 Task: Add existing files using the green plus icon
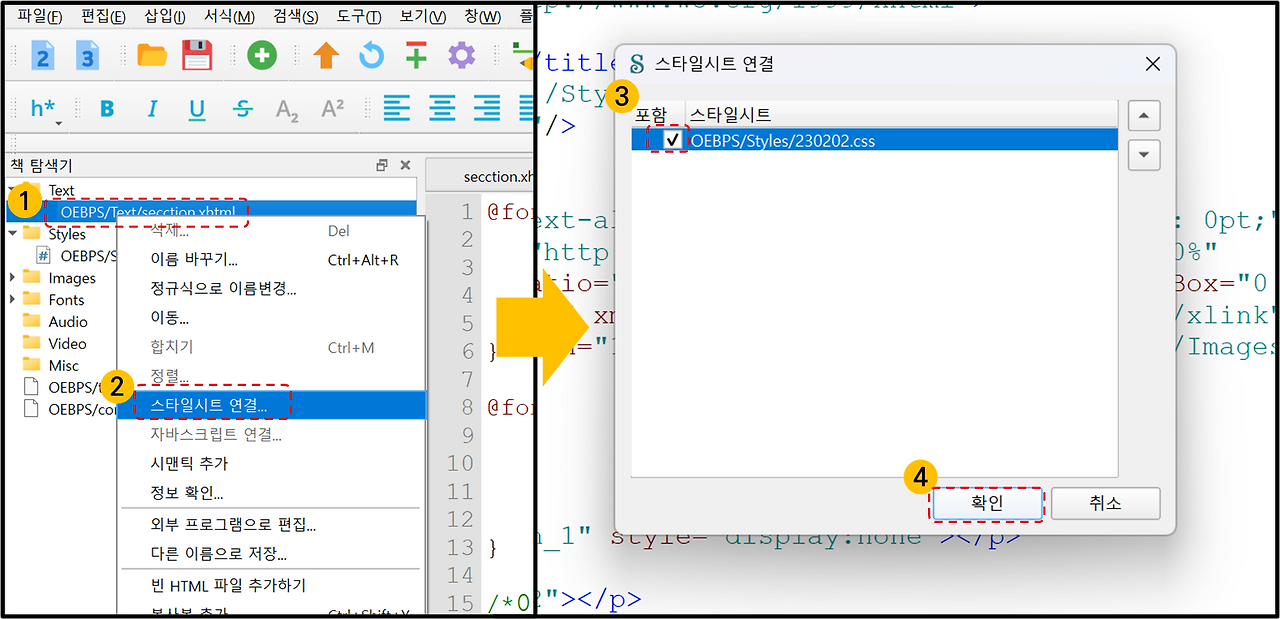[x=261, y=55]
